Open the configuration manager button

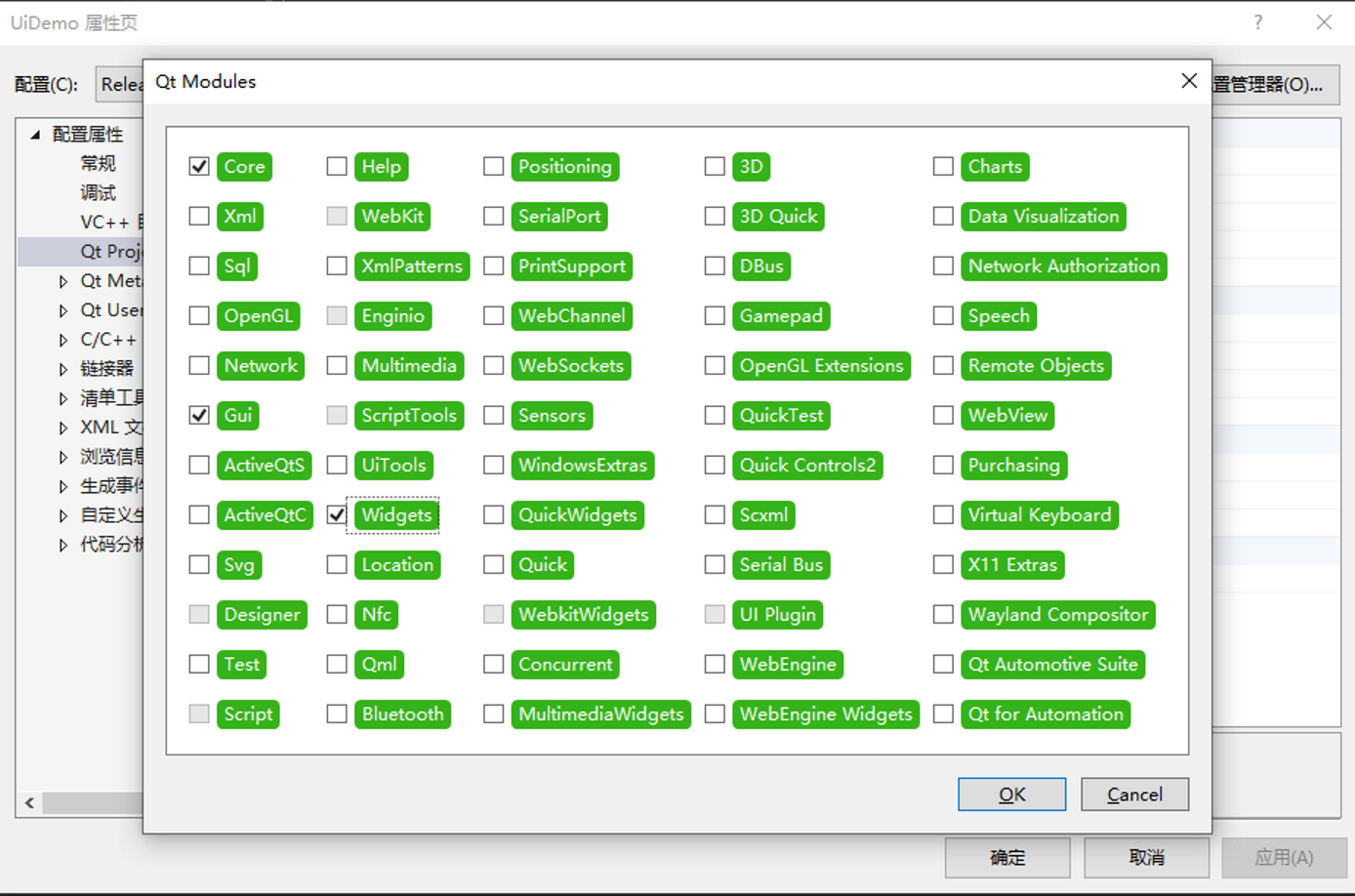click(1275, 85)
